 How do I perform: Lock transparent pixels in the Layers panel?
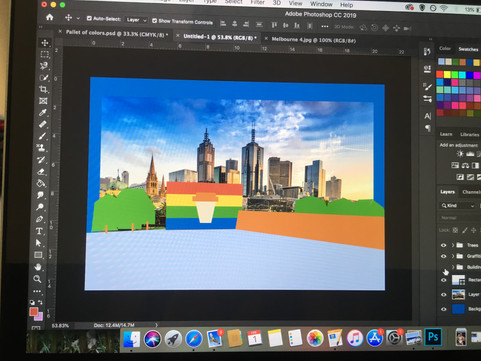tap(455, 230)
